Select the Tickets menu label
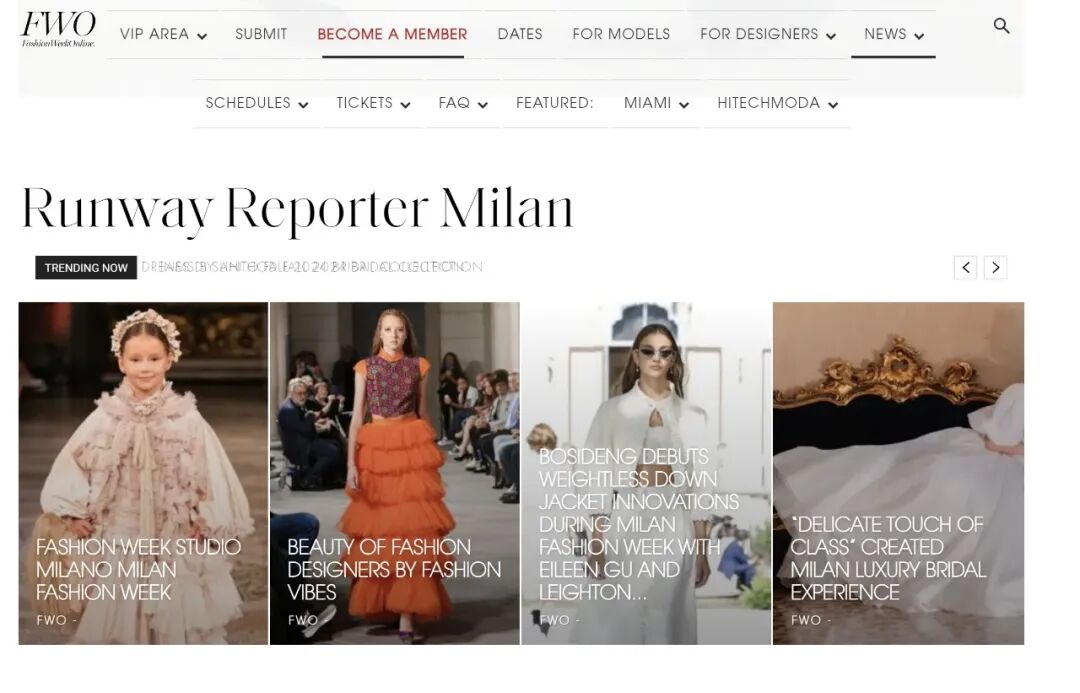The width and height of the screenshot is (1080, 693). [364, 103]
